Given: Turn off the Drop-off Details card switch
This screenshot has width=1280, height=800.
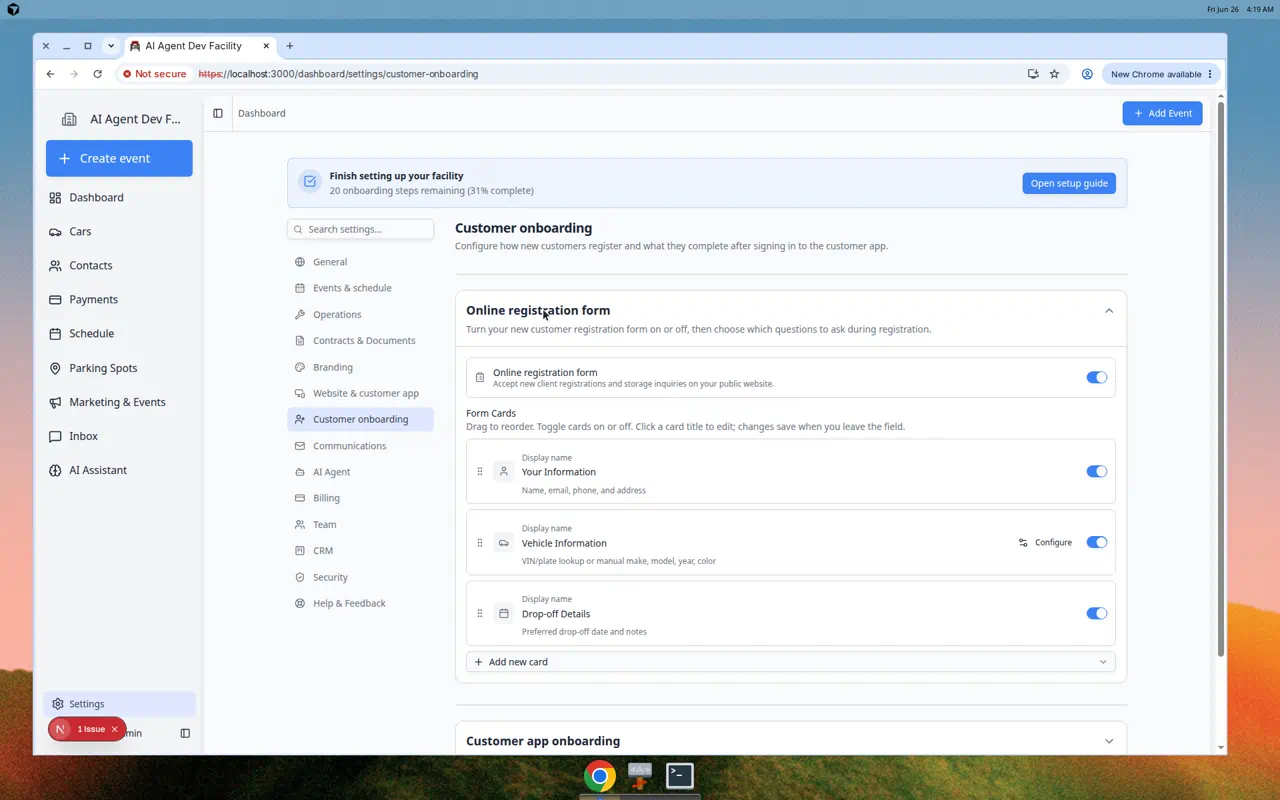Looking at the screenshot, I should [x=1097, y=613].
